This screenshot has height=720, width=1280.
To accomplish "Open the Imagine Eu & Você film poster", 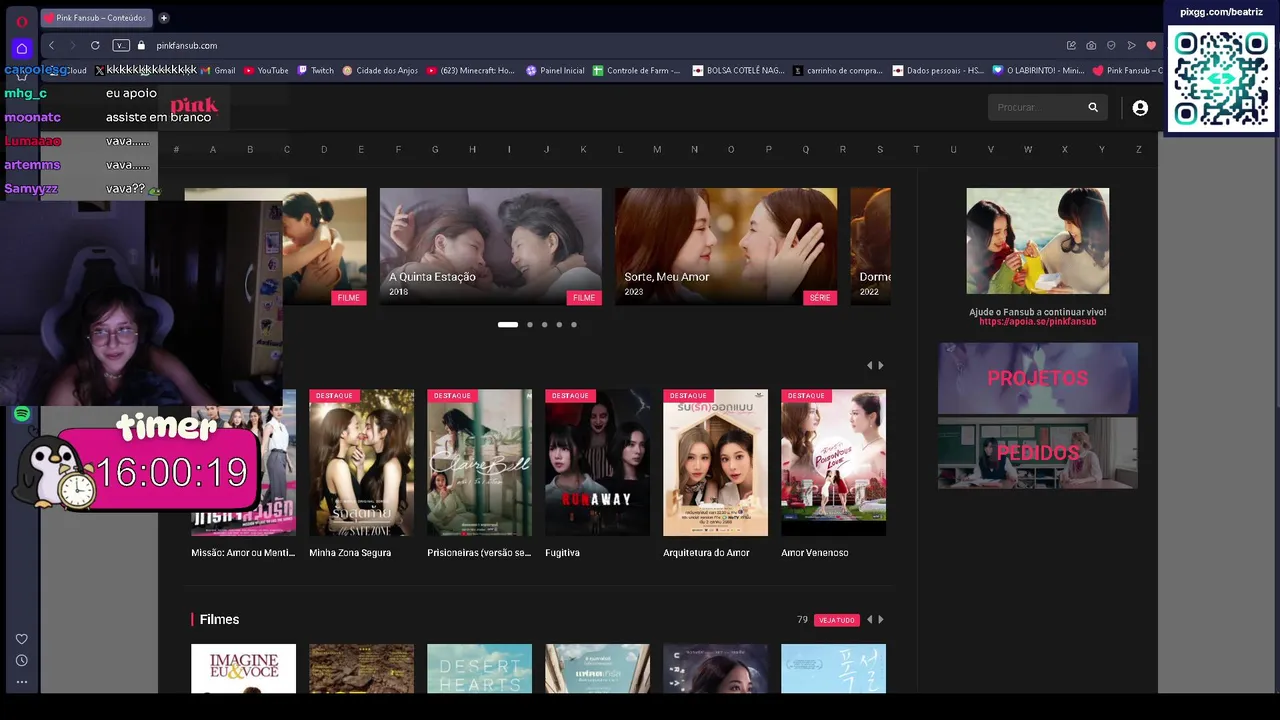I will coord(243,668).
